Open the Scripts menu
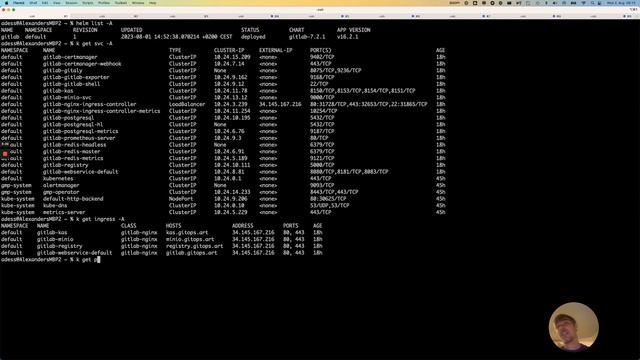 coord(88,3)
